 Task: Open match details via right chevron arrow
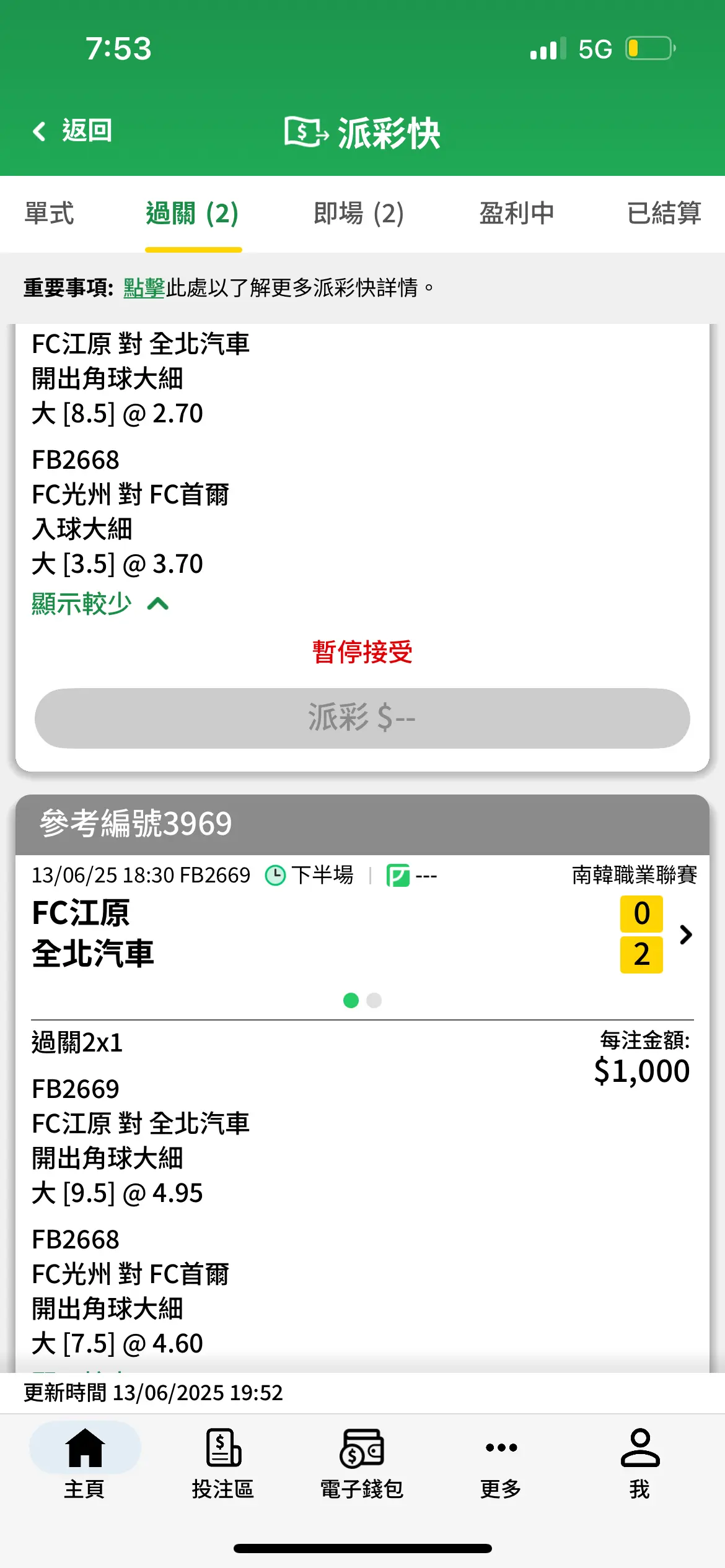pyautogui.click(x=685, y=934)
